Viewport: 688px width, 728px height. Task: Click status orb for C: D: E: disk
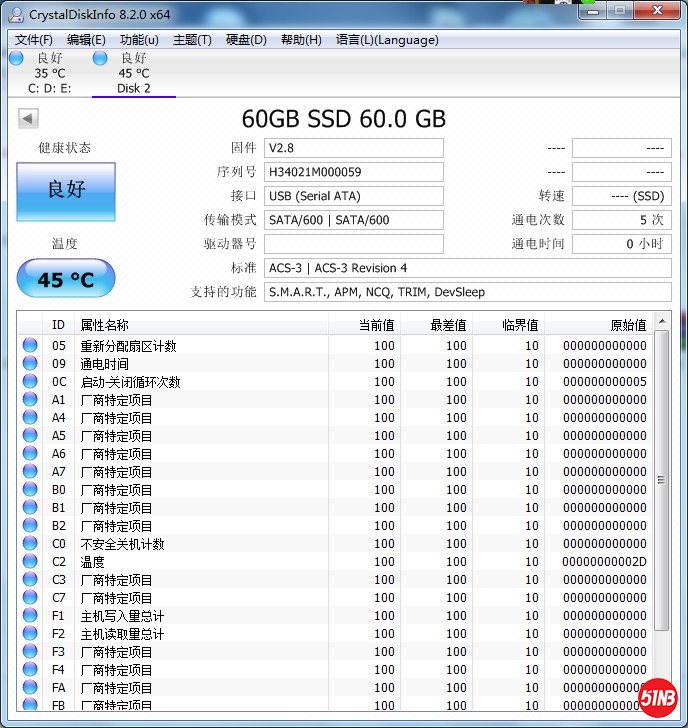16,58
